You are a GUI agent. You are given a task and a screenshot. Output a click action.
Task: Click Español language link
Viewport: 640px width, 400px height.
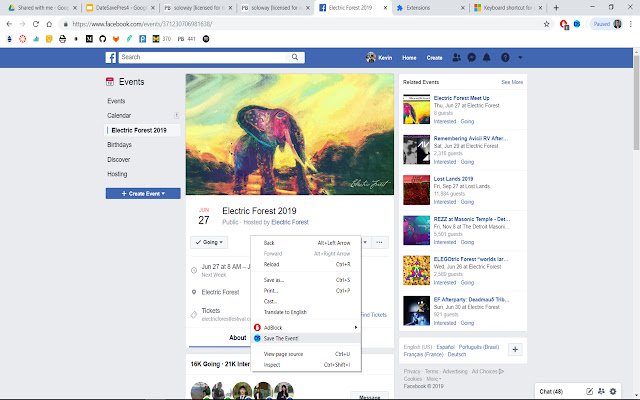(445, 347)
